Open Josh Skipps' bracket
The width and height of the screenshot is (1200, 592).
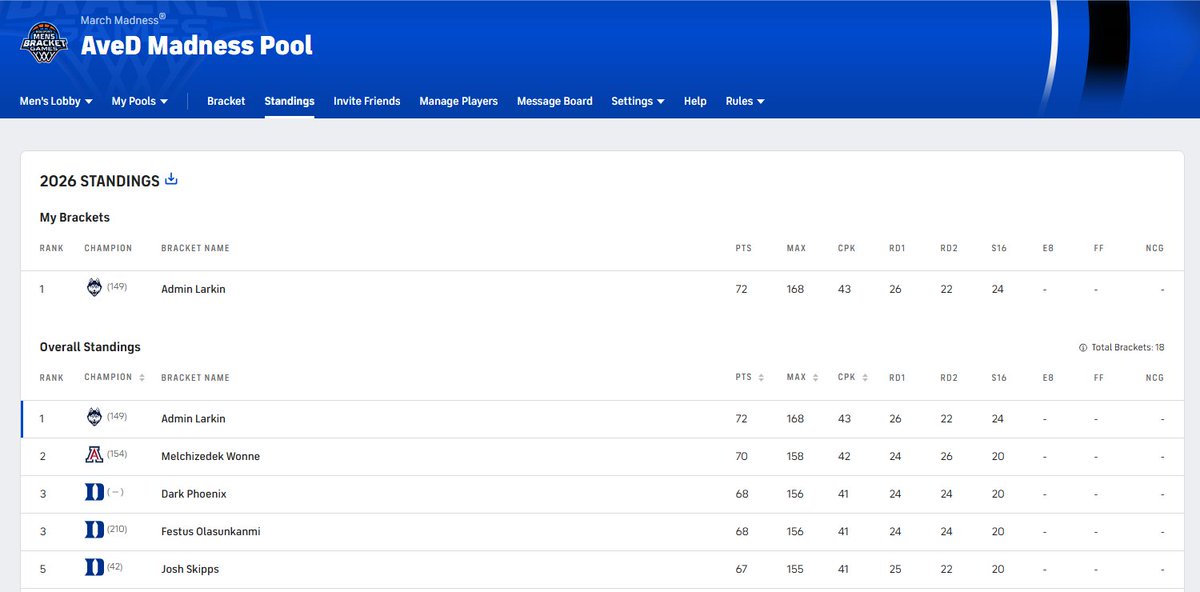coord(190,569)
